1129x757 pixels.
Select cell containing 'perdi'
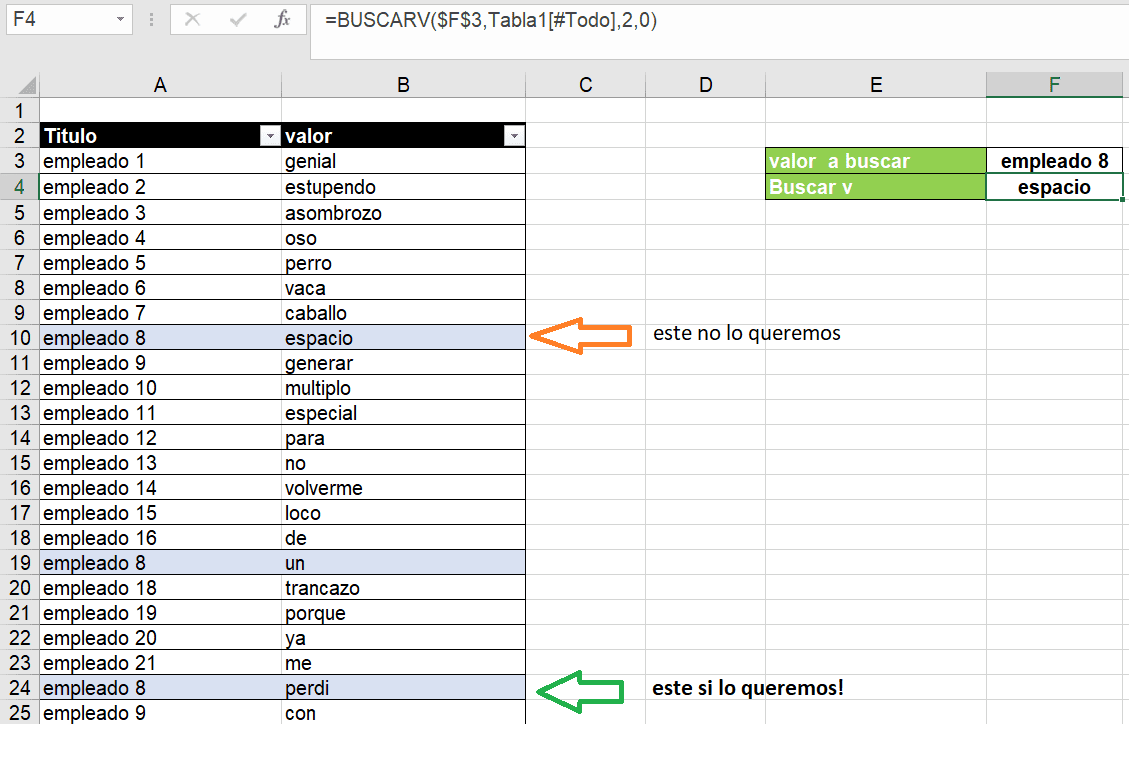[x=403, y=688]
